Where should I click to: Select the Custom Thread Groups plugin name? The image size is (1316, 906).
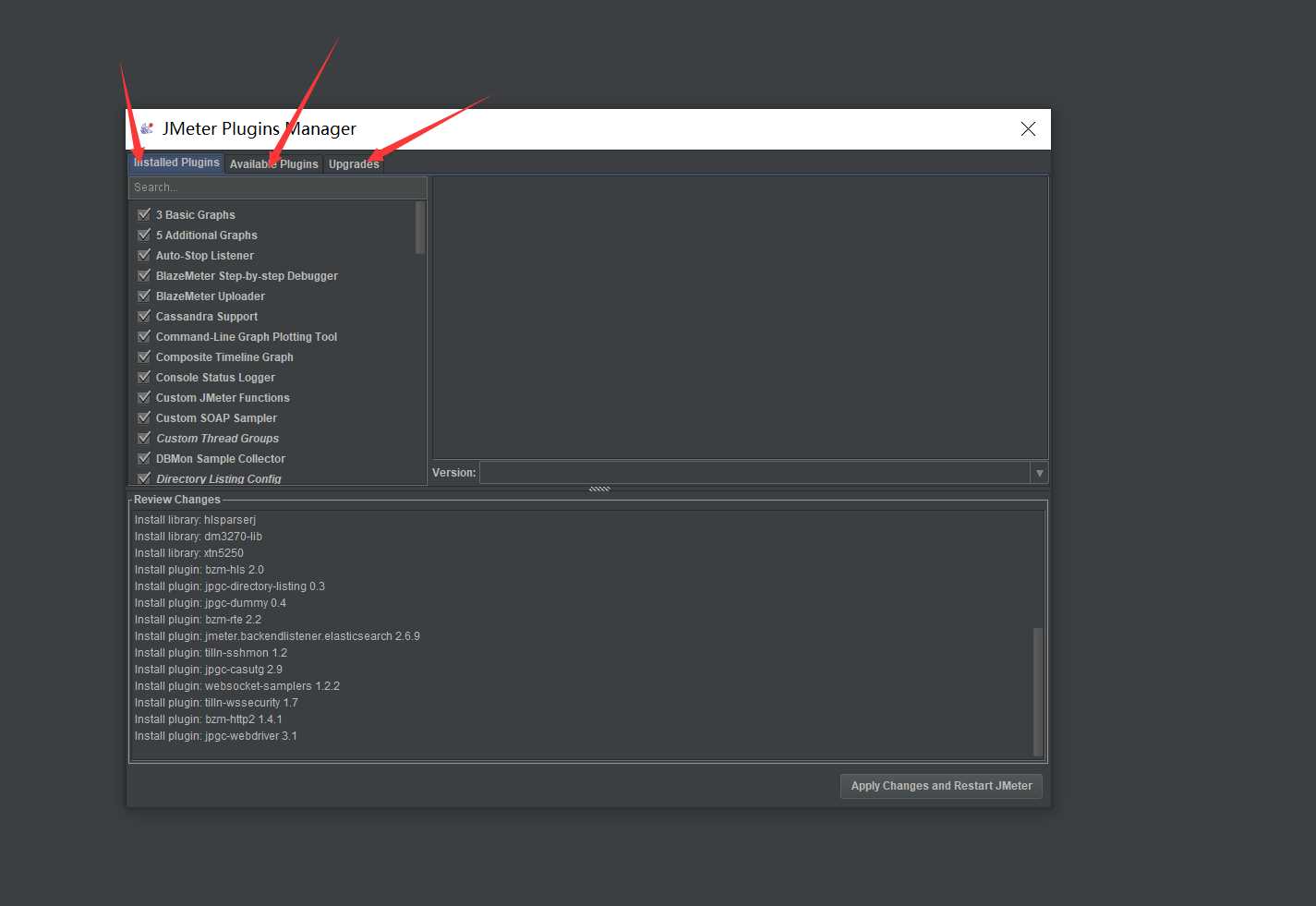218,439
